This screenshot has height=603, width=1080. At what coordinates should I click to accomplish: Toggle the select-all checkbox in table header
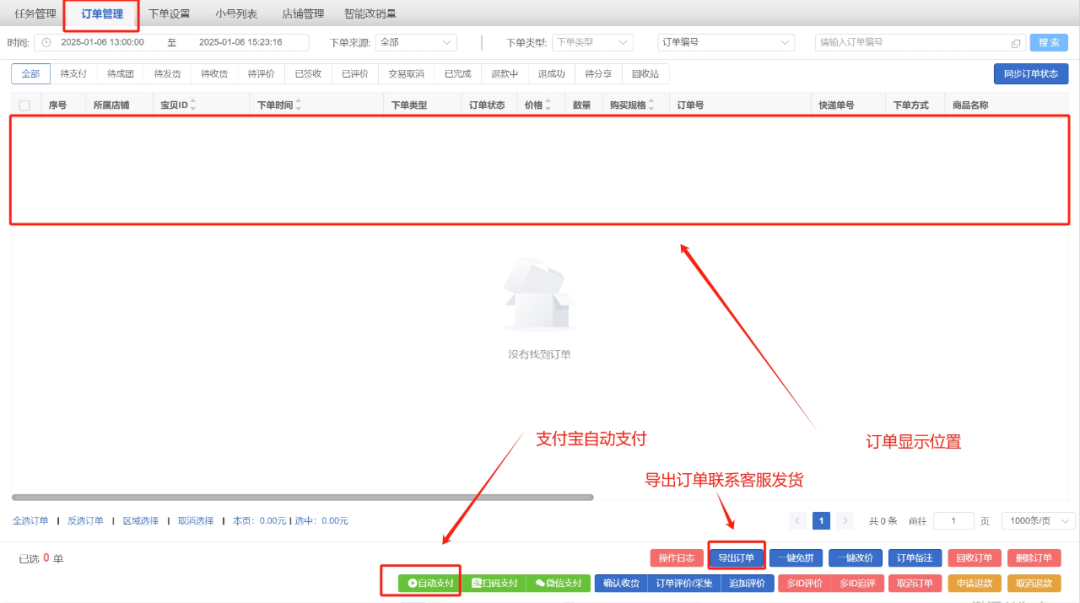[25, 103]
